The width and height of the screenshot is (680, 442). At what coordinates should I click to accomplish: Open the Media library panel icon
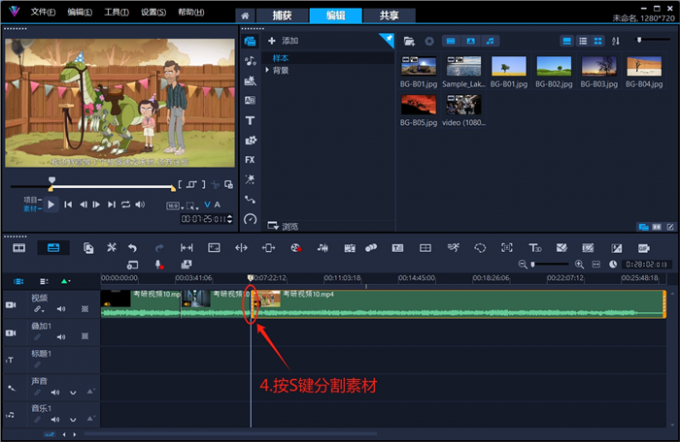(x=250, y=41)
